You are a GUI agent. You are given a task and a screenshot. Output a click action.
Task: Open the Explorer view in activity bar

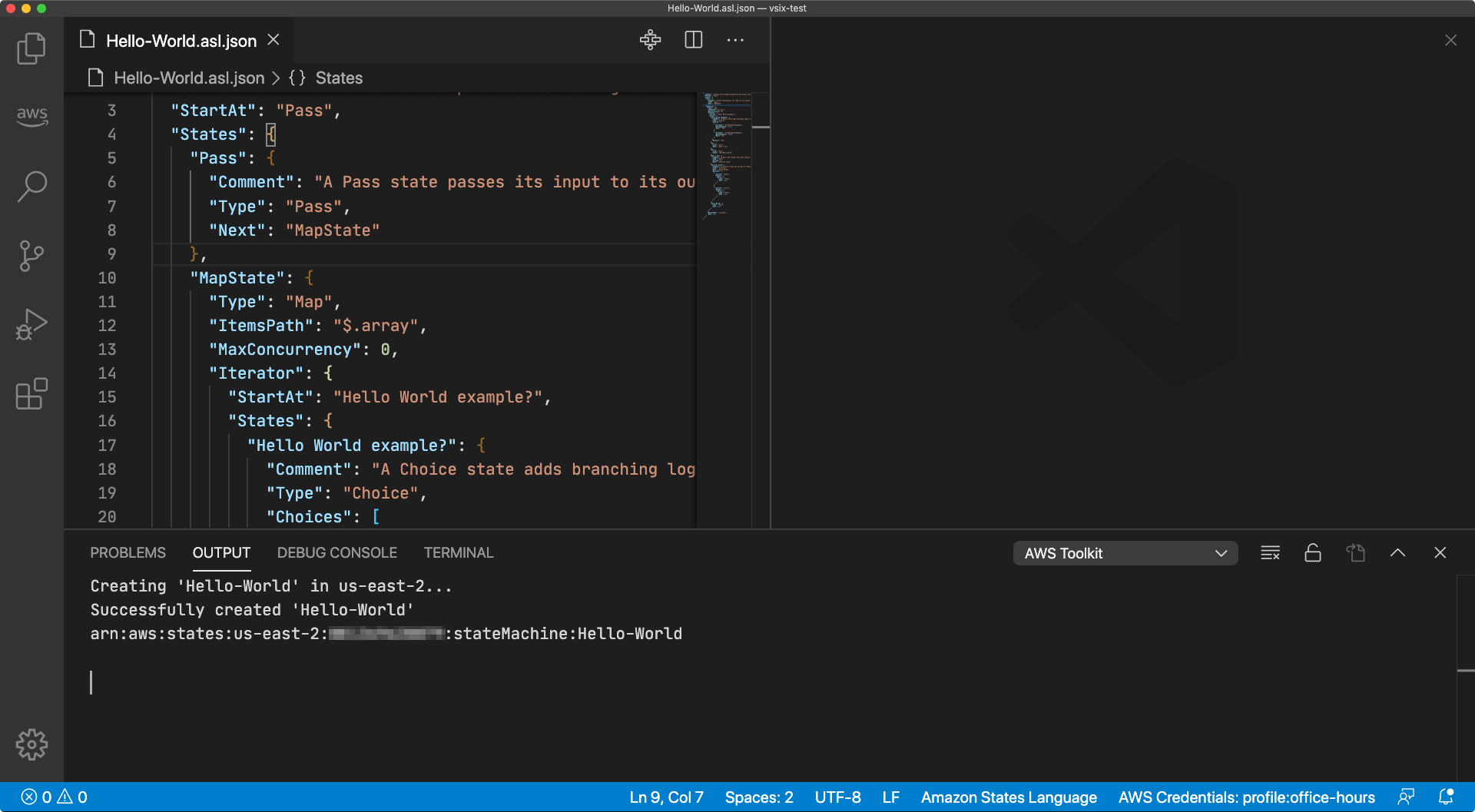31,48
